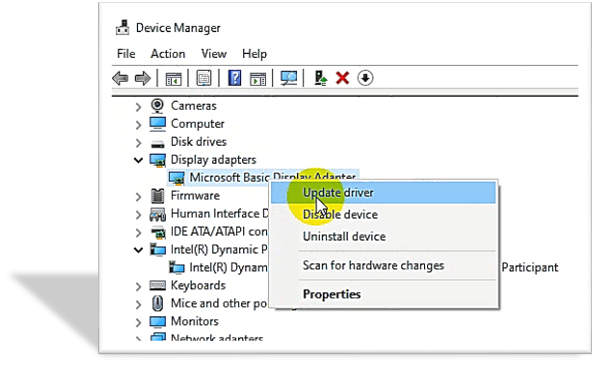Select the Human Interface D... tree label
The image size is (594, 365).
point(220,214)
